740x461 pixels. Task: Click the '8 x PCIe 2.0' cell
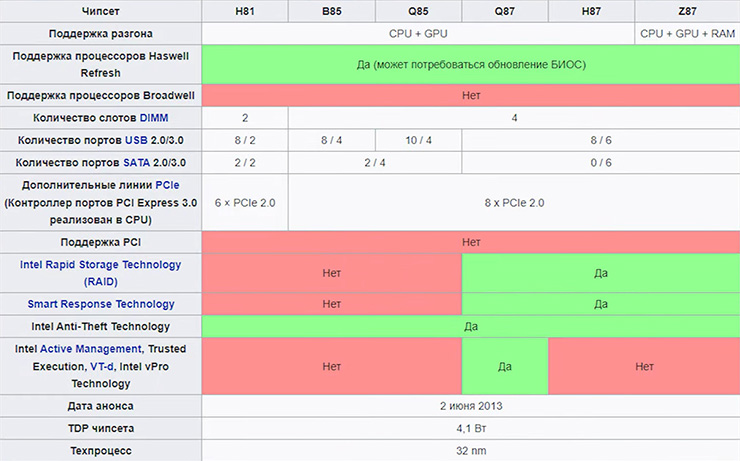[514, 203]
